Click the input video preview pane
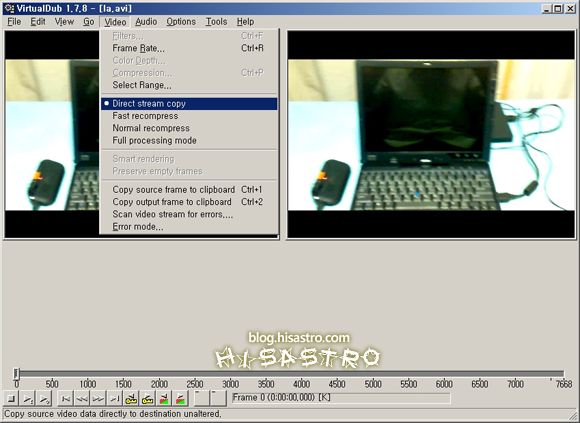Viewport: 580px width, 423px height. [x=52, y=135]
